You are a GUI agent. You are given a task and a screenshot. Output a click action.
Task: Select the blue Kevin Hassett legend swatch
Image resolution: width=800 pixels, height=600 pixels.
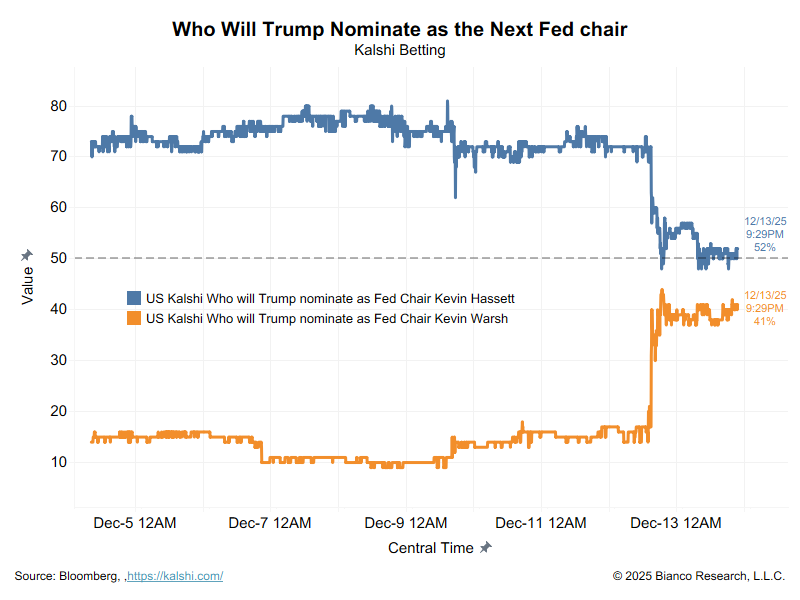click(134, 298)
